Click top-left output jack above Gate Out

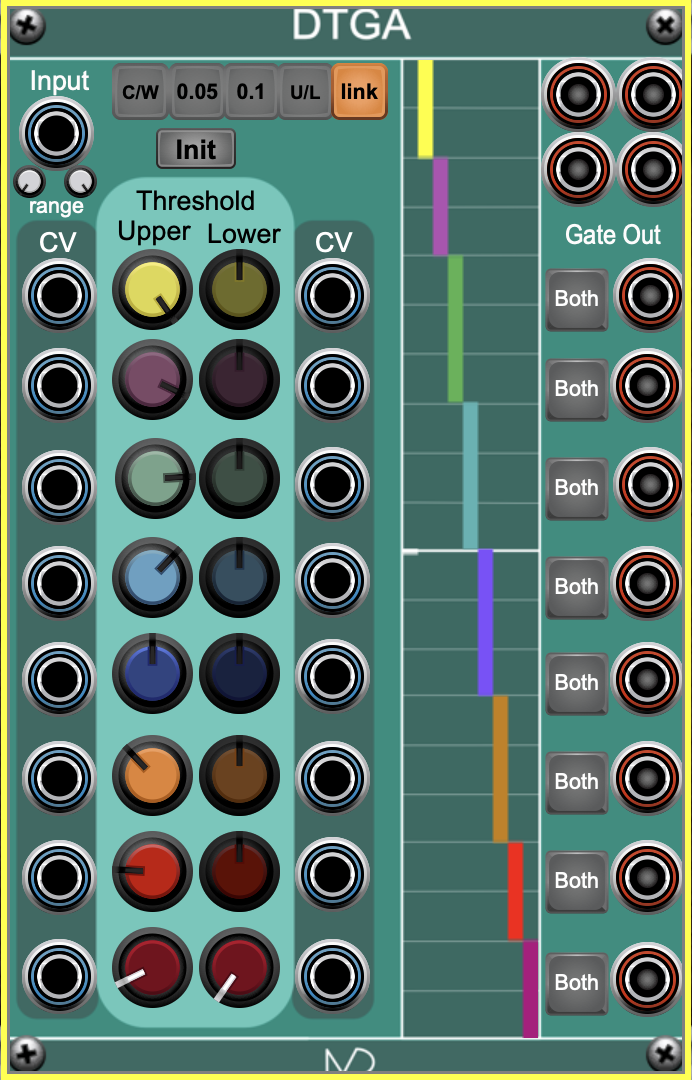coord(578,94)
